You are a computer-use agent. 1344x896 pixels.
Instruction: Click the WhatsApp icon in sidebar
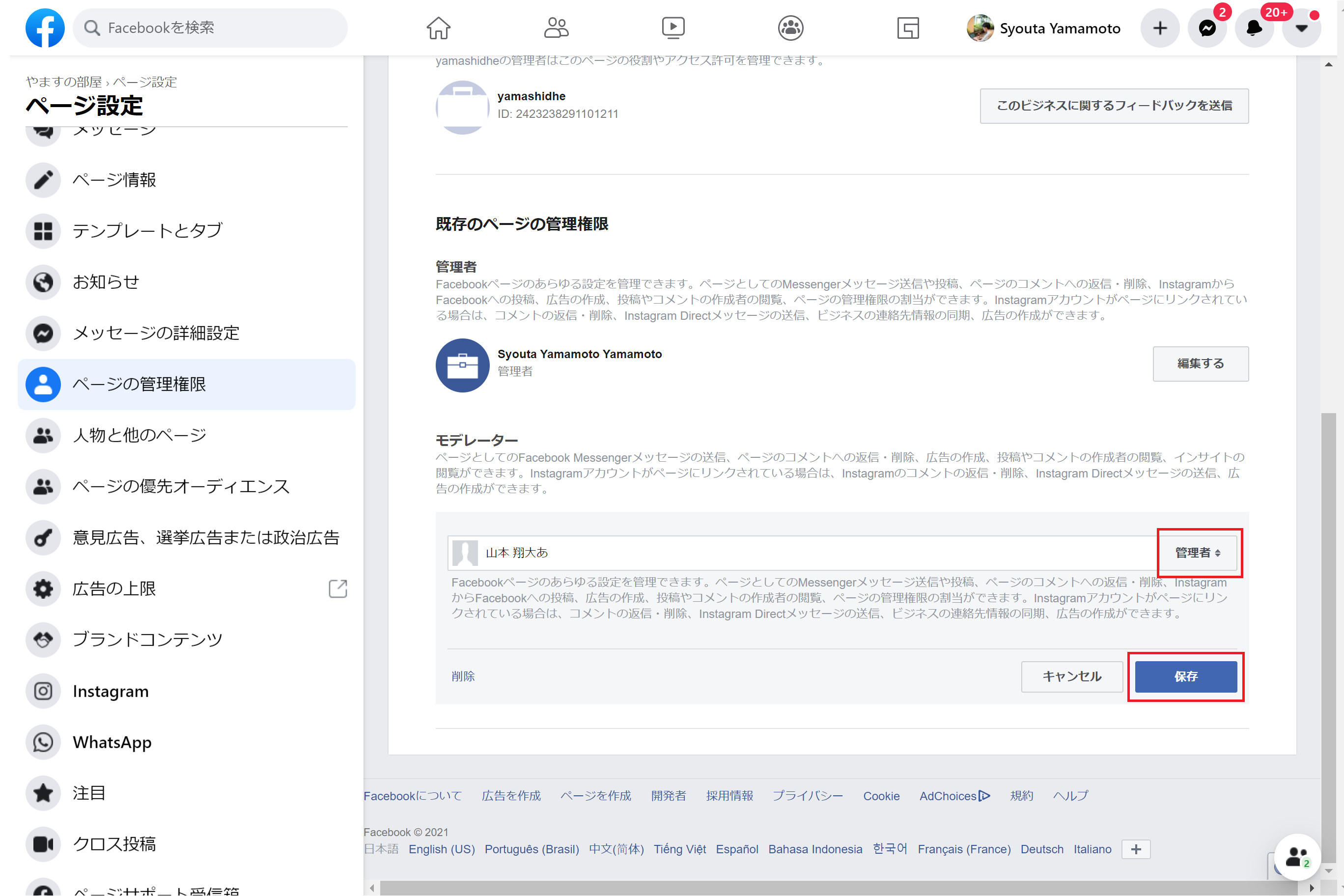coord(43,742)
